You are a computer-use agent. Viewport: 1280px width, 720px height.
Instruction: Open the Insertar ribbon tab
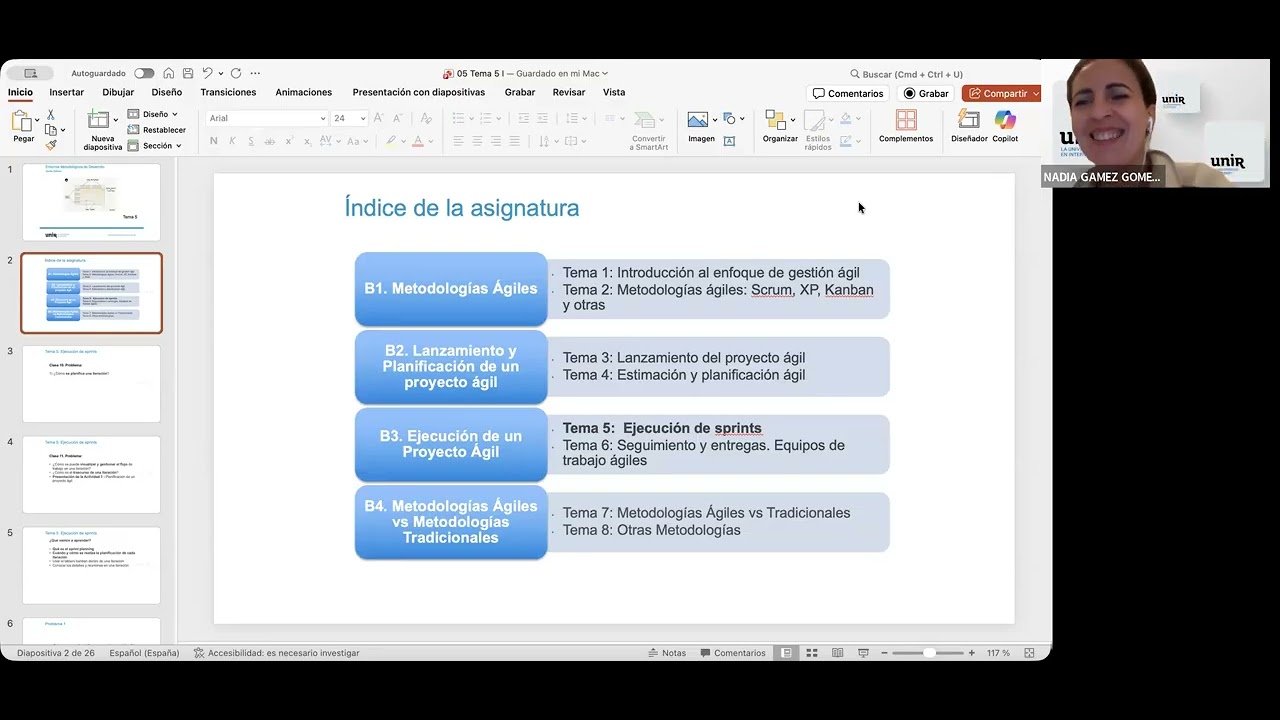(x=67, y=92)
